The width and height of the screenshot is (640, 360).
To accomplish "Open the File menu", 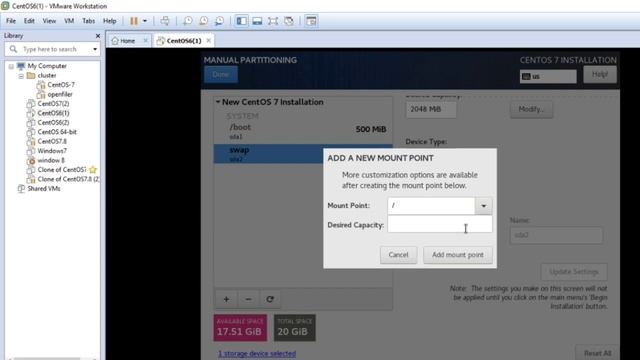I will click(x=11, y=21).
